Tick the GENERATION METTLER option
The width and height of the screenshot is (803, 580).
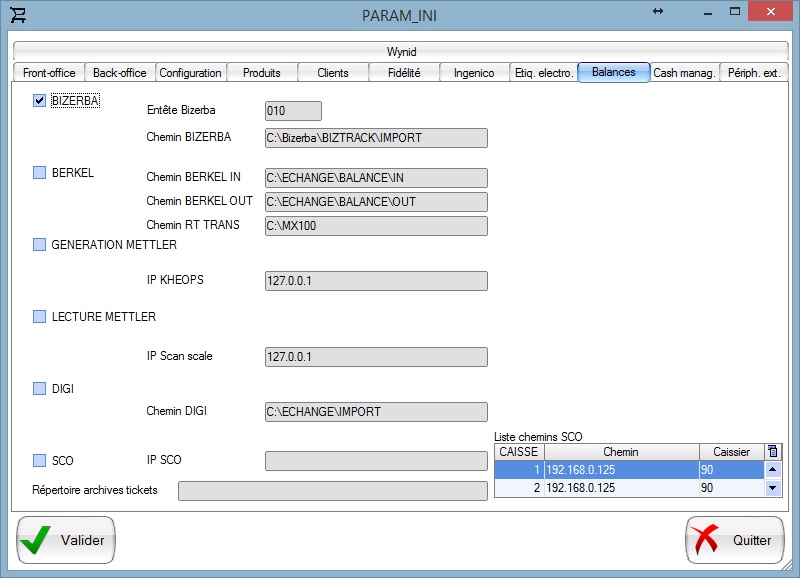tap(40, 245)
